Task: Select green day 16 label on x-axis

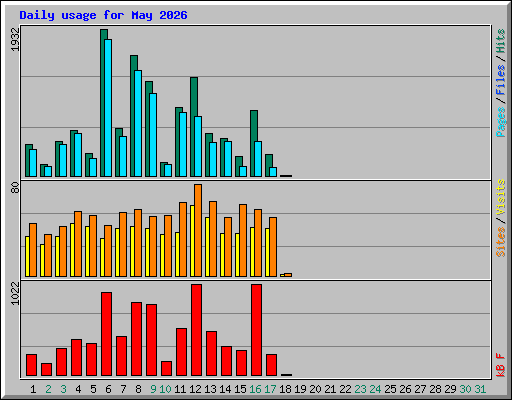Action: coord(255,389)
